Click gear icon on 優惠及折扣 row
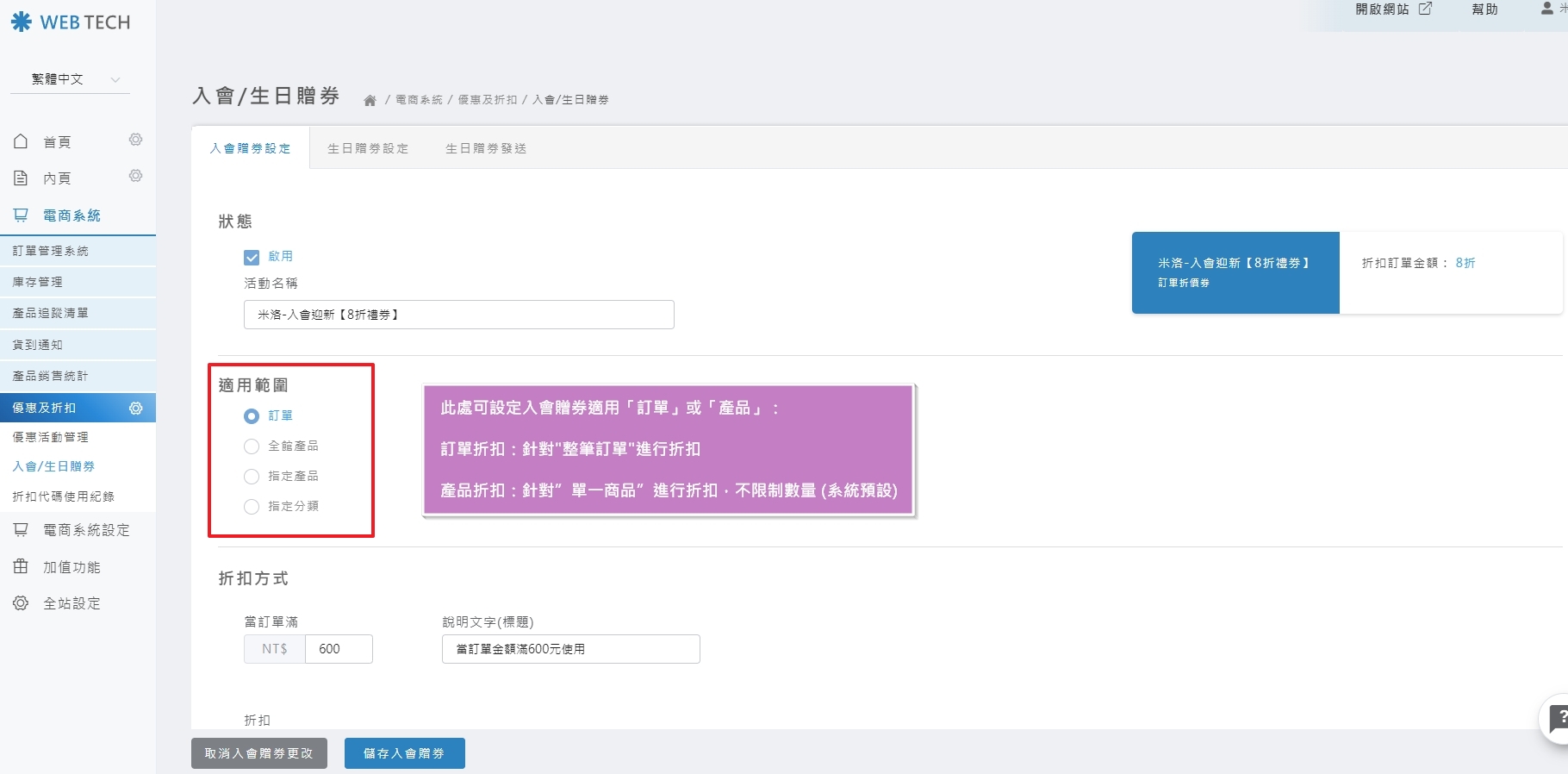This screenshot has width=1568, height=774. pyautogui.click(x=135, y=408)
